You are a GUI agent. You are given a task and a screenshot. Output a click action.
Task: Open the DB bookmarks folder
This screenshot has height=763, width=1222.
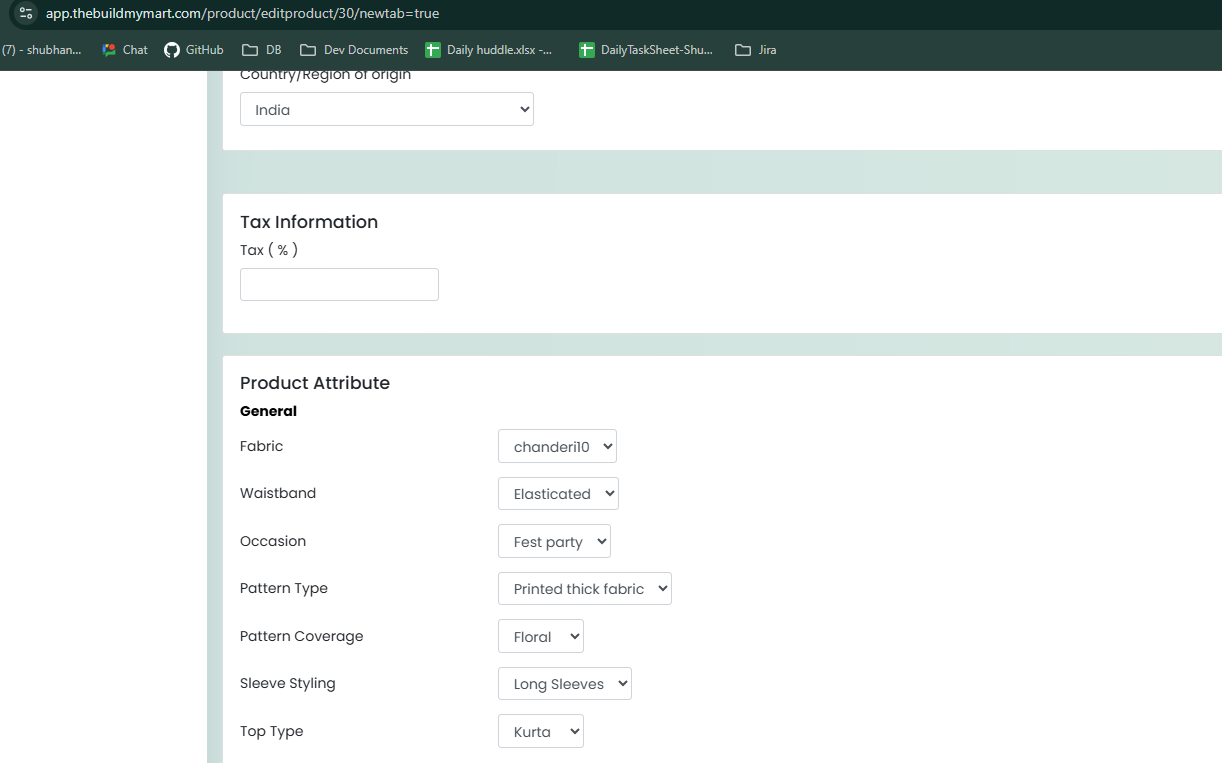pyautogui.click(x=262, y=50)
